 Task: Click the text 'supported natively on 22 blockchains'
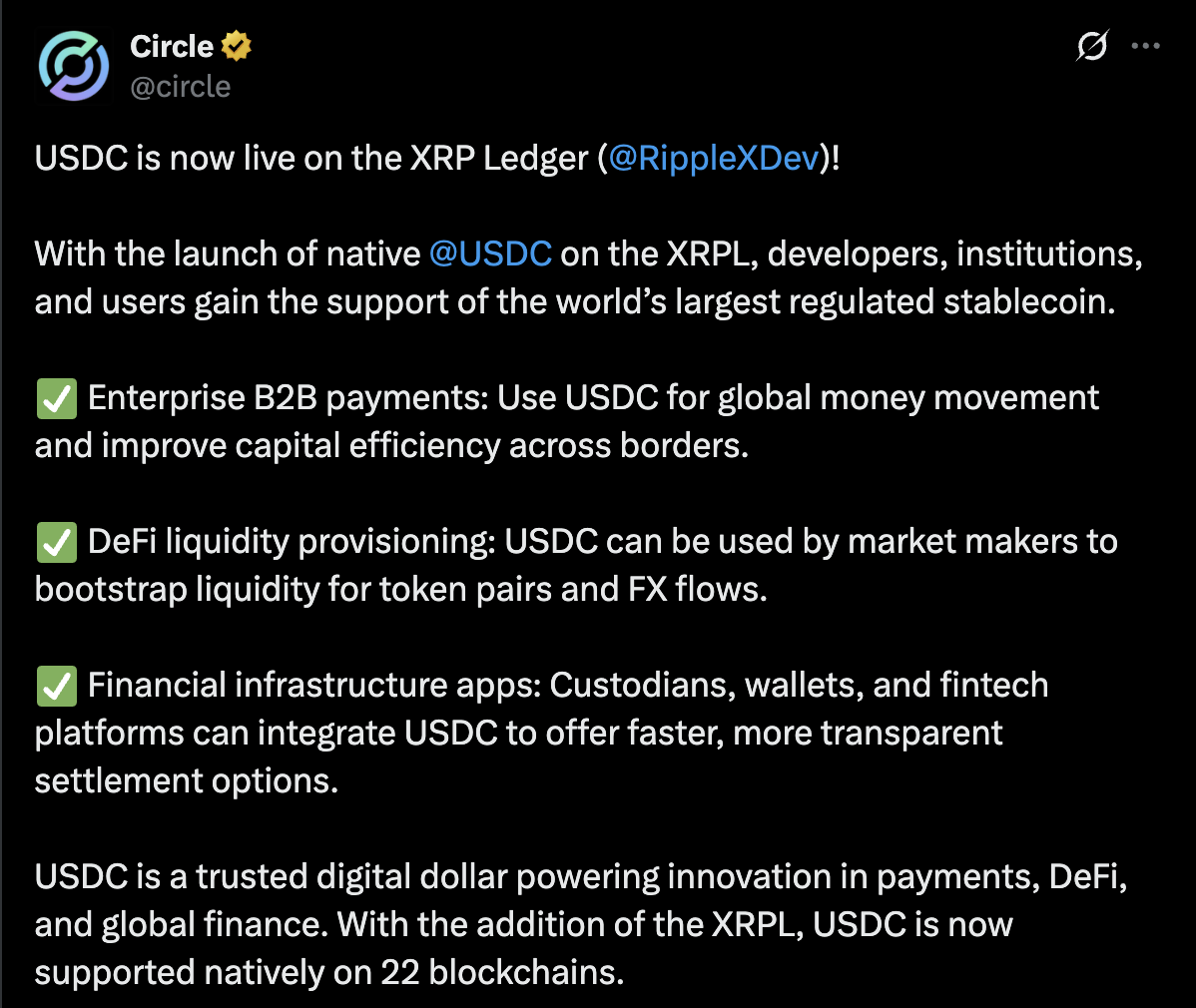click(329, 973)
